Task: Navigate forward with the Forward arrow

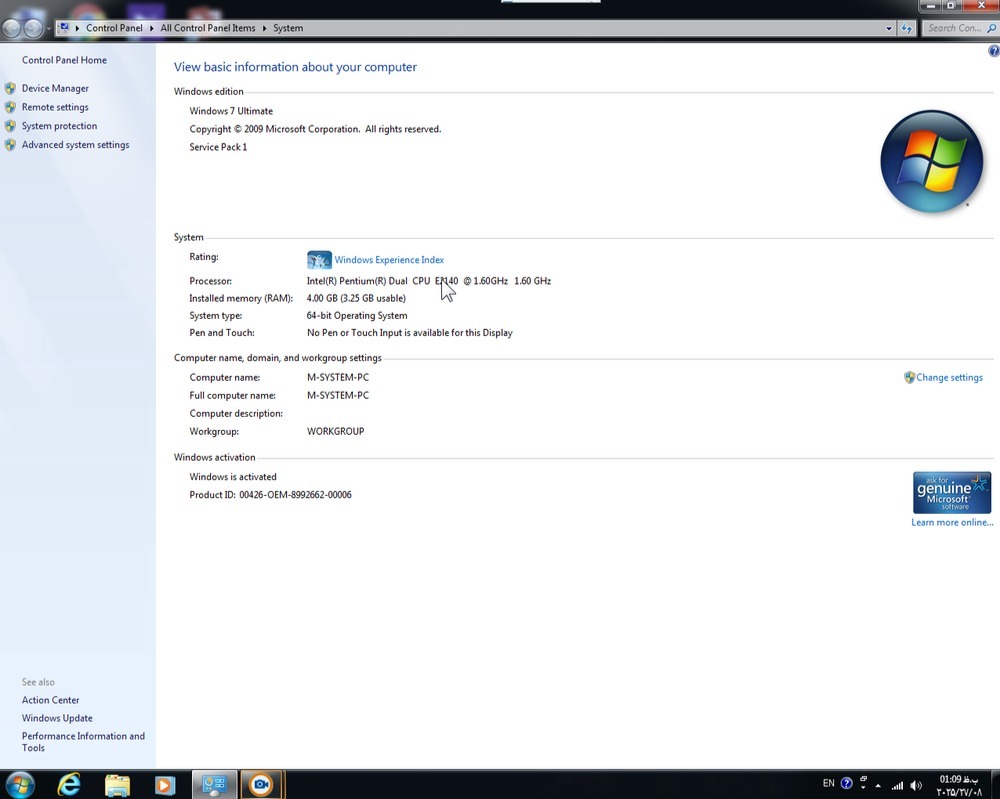Action: [33, 28]
